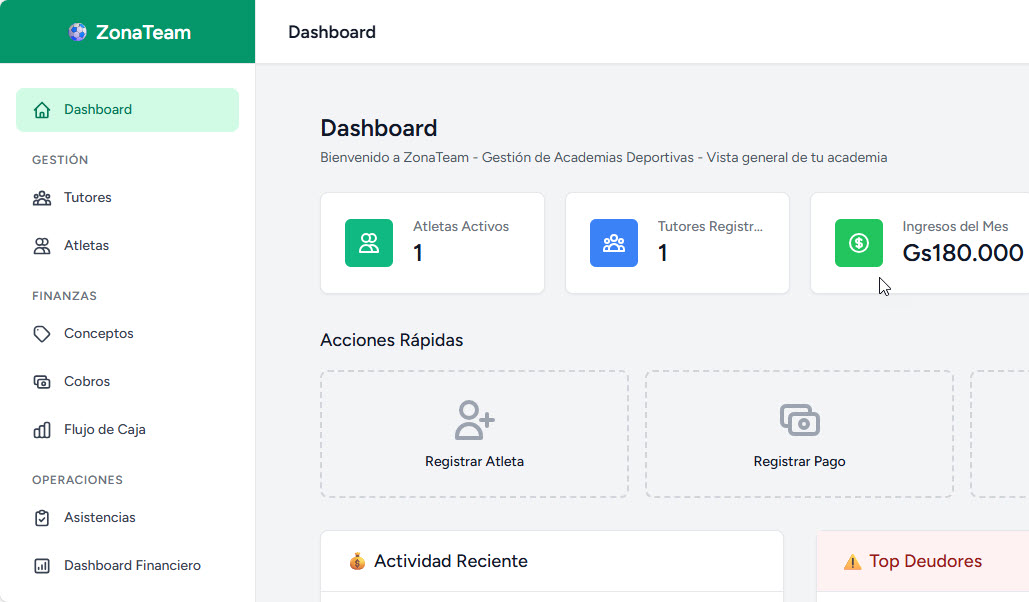Open Flujo de Caja from the sidebar
Screen dimensions: 1029x602
103,429
